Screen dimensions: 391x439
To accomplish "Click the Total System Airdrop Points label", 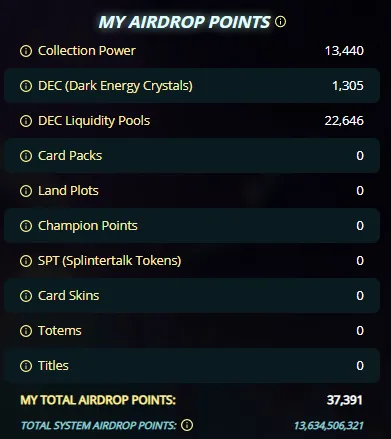I will [x=98, y=425].
